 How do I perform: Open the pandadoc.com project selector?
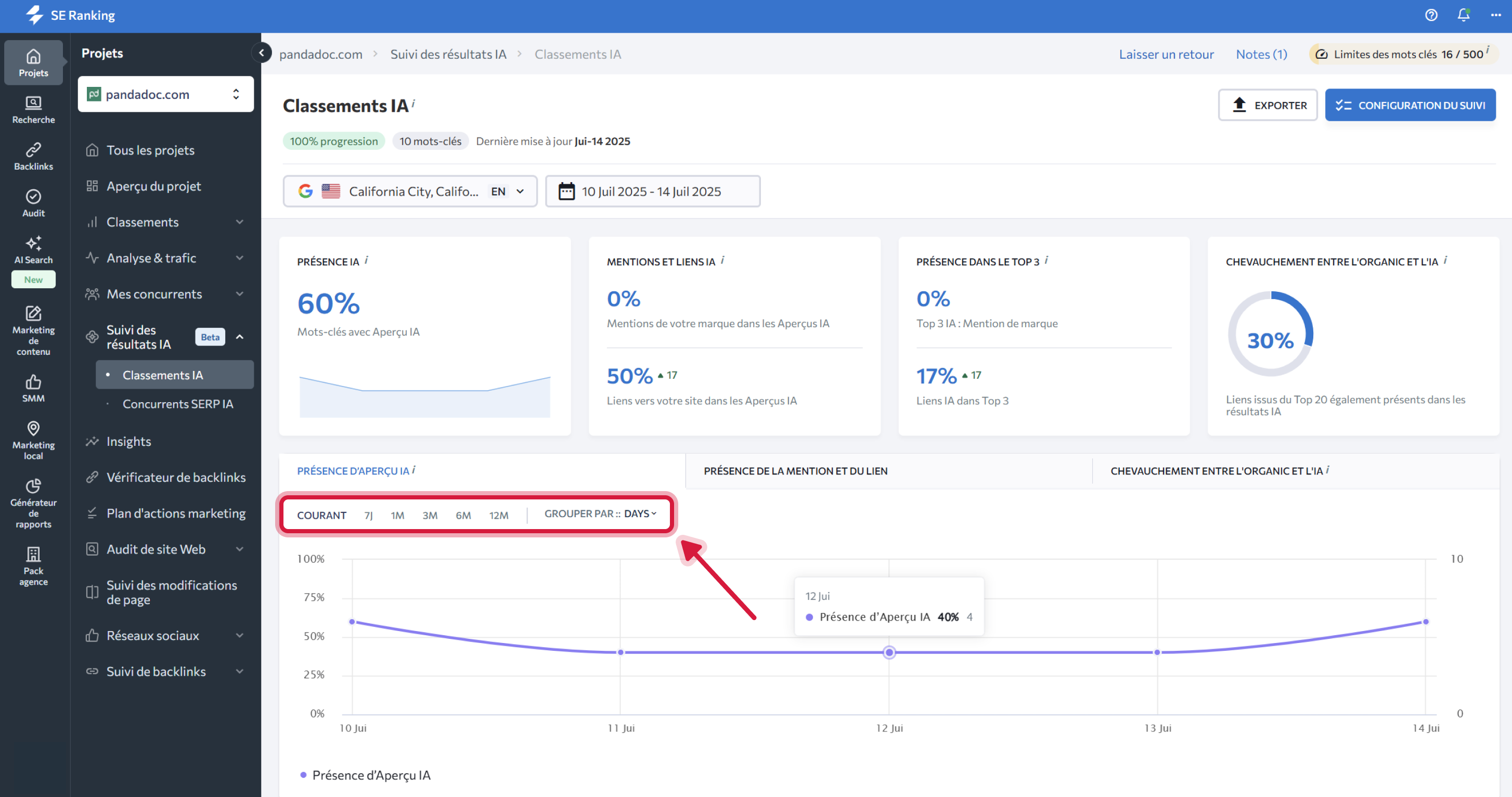pos(165,94)
